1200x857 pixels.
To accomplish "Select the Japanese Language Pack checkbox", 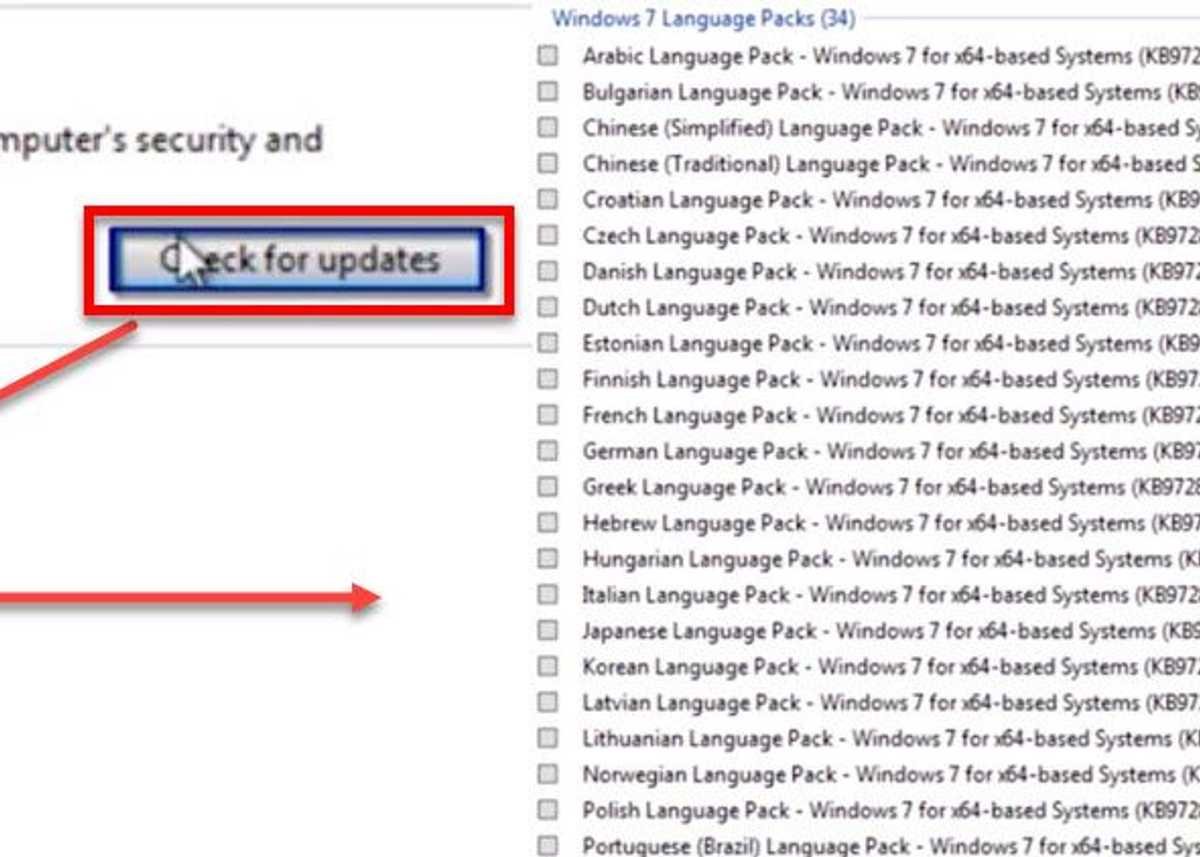I will pos(547,631).
